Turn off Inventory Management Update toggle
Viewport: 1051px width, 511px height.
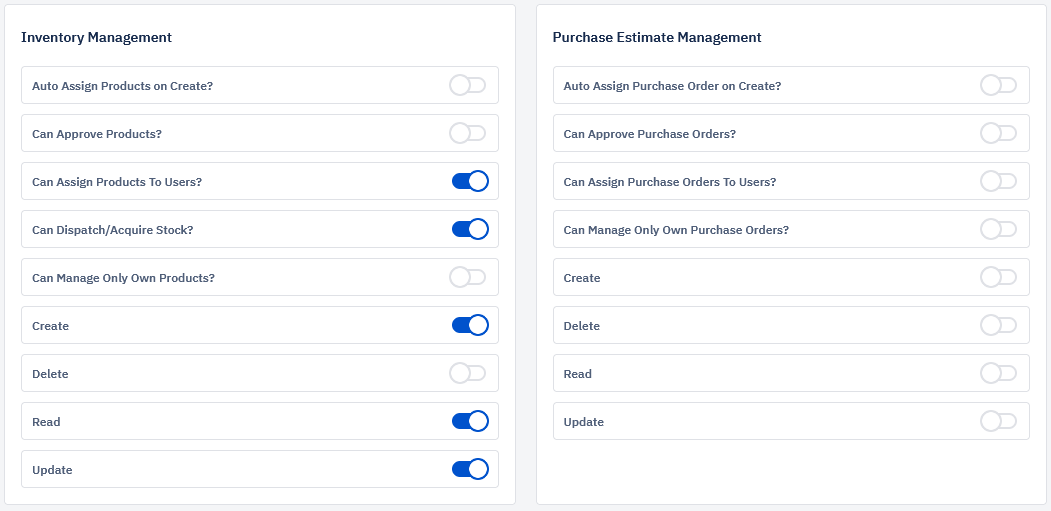pyautogui.click(x=470, y=469)
